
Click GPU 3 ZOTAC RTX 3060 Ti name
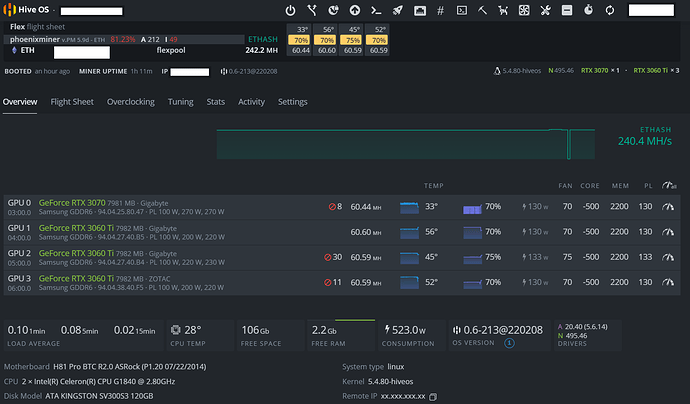[76, 278]
